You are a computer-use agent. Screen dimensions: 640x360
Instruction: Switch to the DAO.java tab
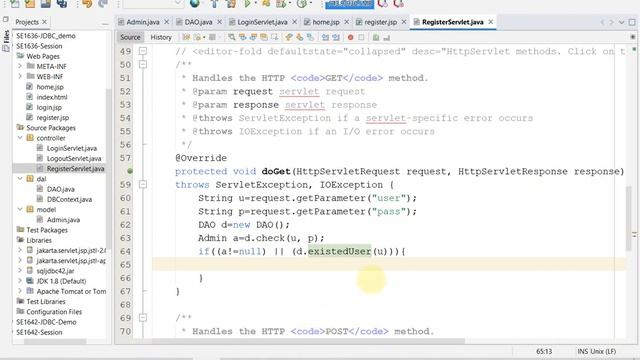click(198, 22)
